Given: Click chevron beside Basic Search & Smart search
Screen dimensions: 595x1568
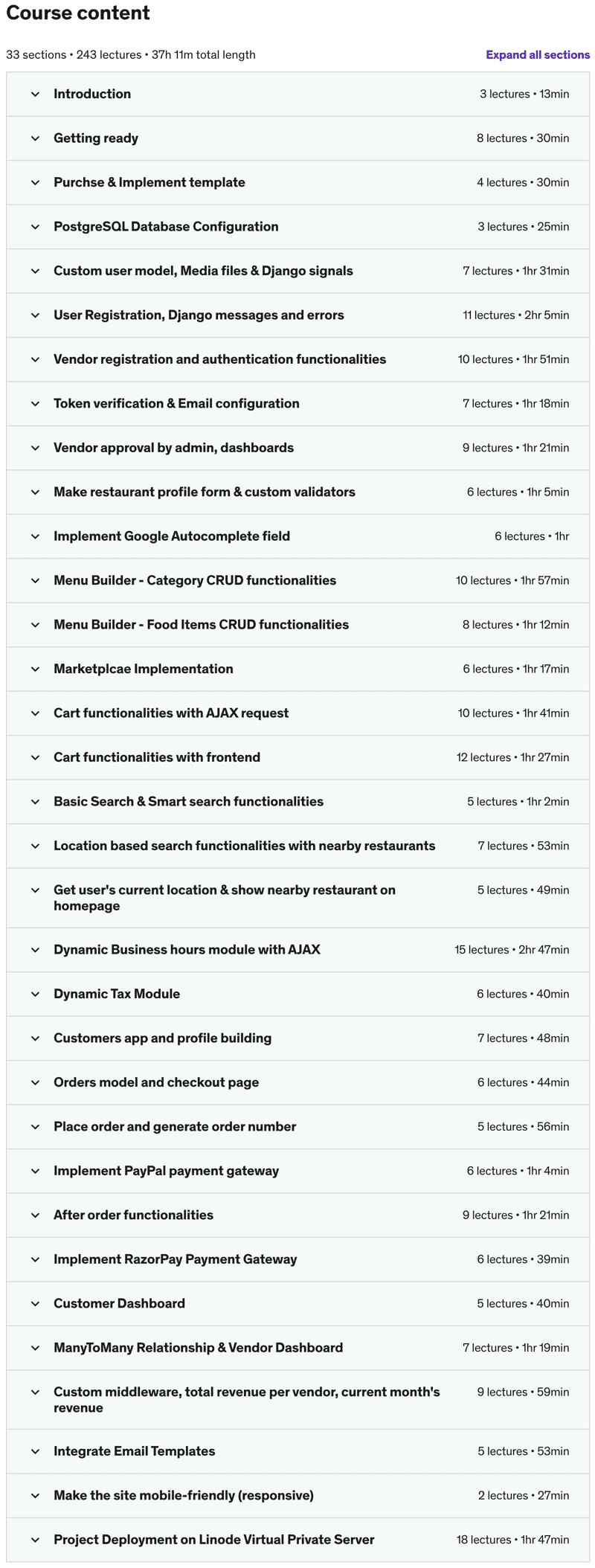Looking at the screenshot, I should (35, 802).
